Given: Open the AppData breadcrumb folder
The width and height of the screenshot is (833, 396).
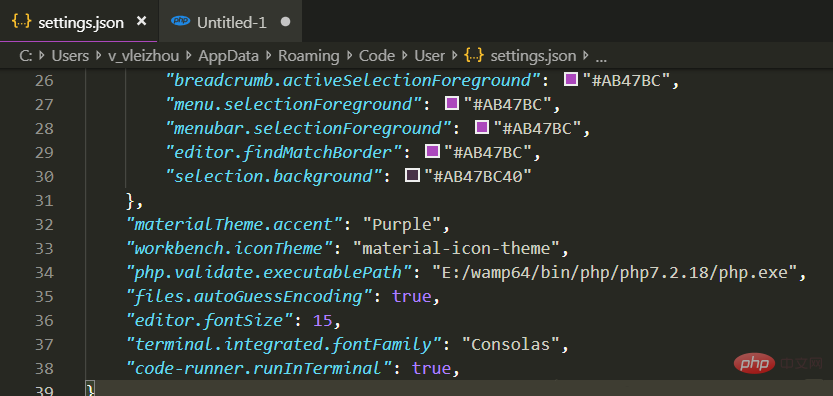Looking at the screenshot, I should 228,55.
